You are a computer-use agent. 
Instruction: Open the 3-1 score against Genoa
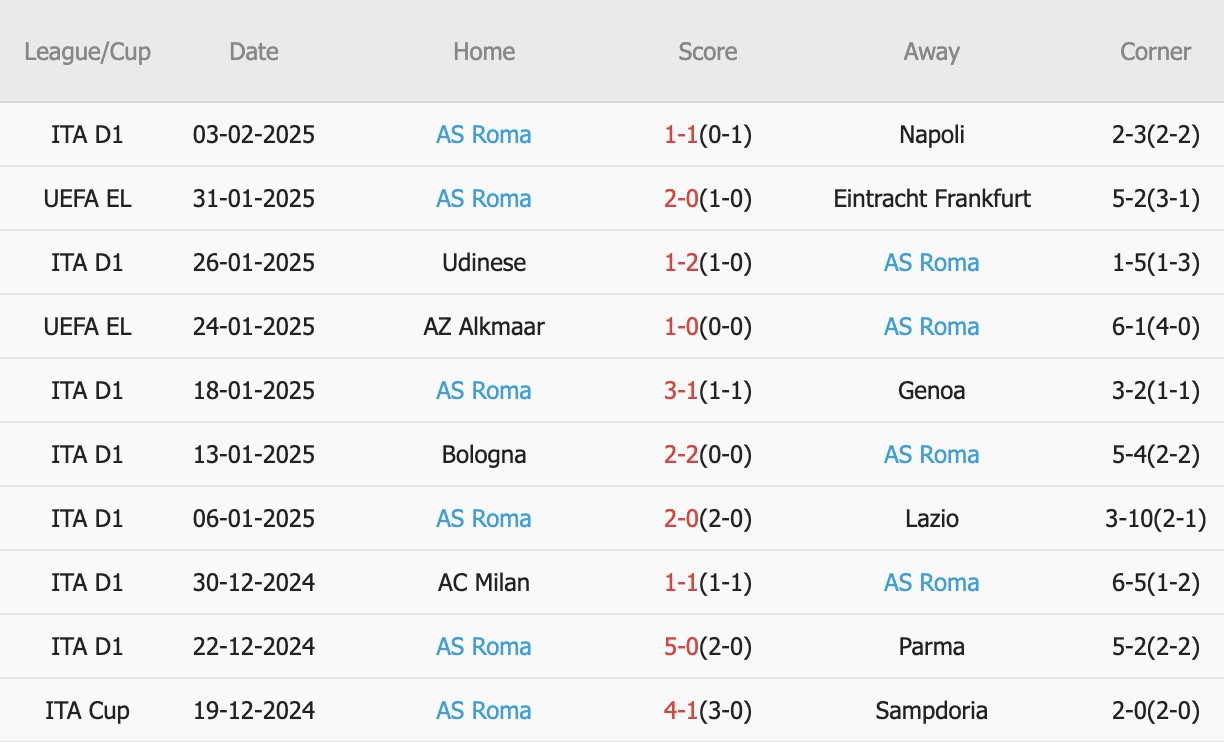[679, 391]
